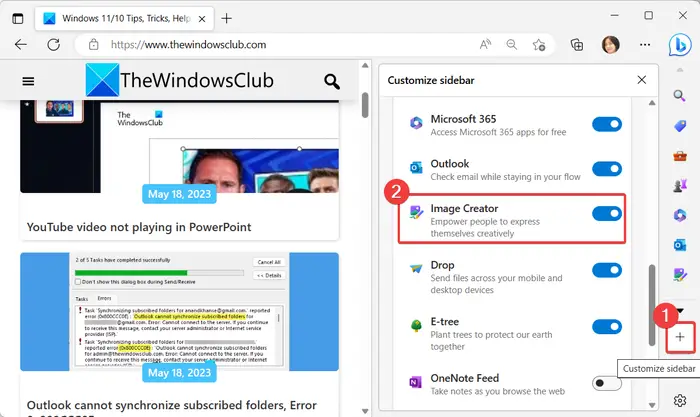Open TheWindowsClub hamburger menu

pos(28,81)
